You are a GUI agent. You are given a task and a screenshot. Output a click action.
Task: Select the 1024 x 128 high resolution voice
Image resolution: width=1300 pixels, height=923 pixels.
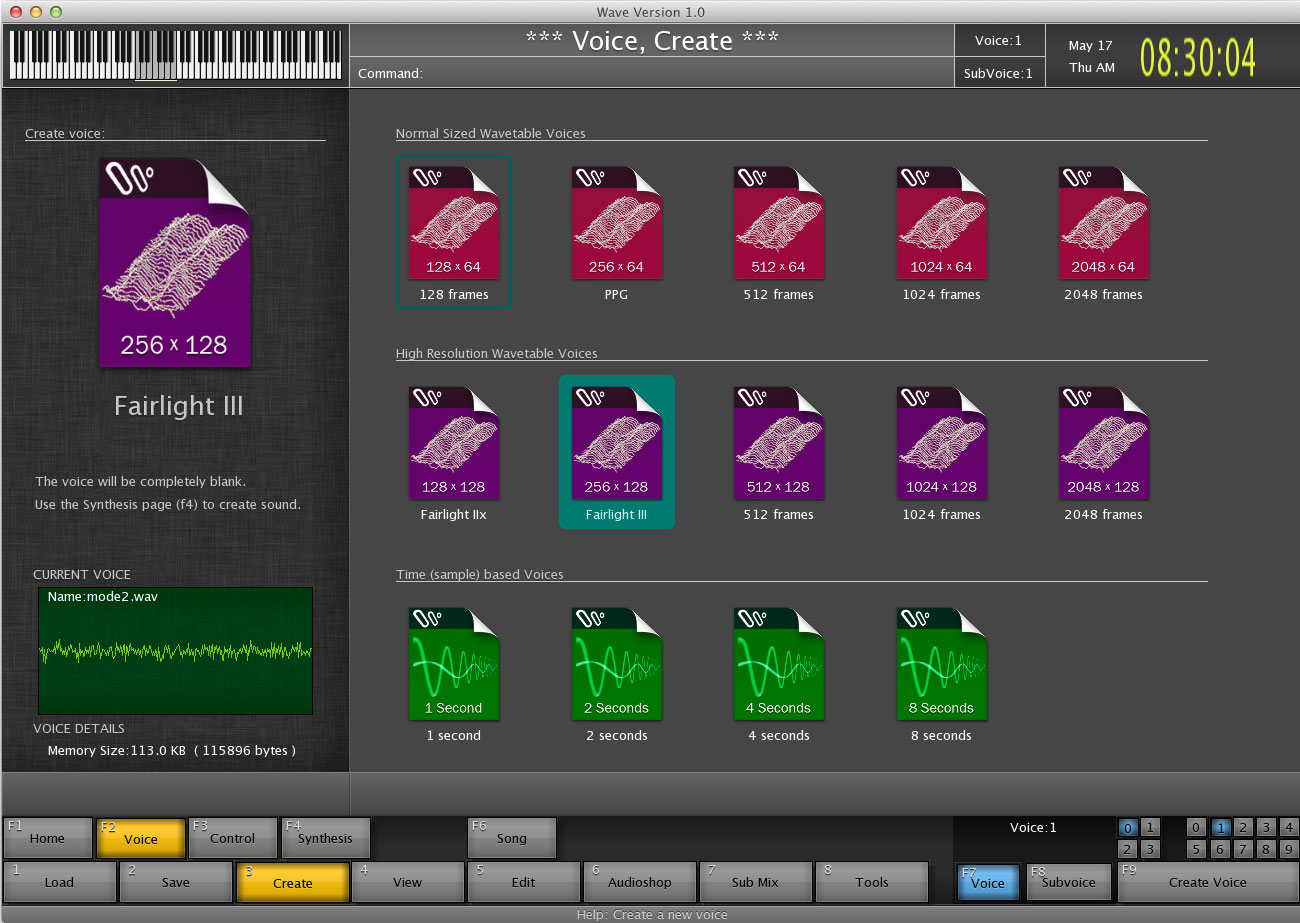click(942, 452)
